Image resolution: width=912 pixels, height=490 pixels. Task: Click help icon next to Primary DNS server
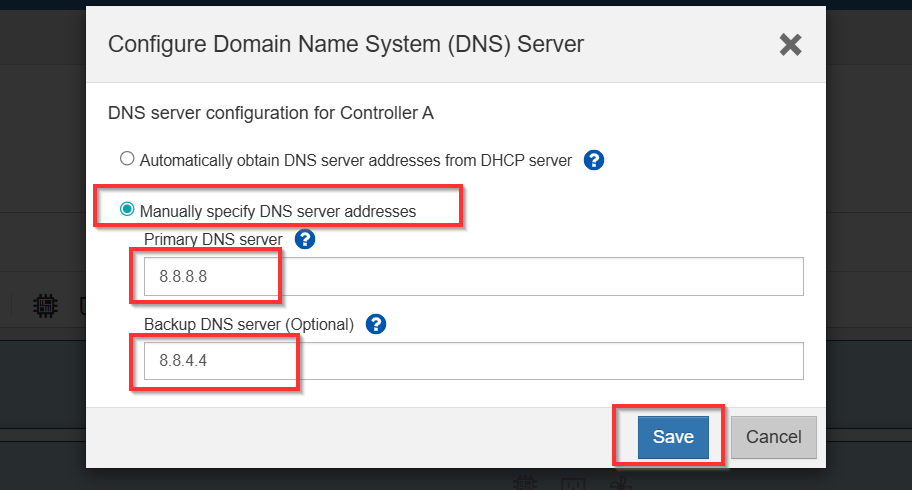(306, 239)
